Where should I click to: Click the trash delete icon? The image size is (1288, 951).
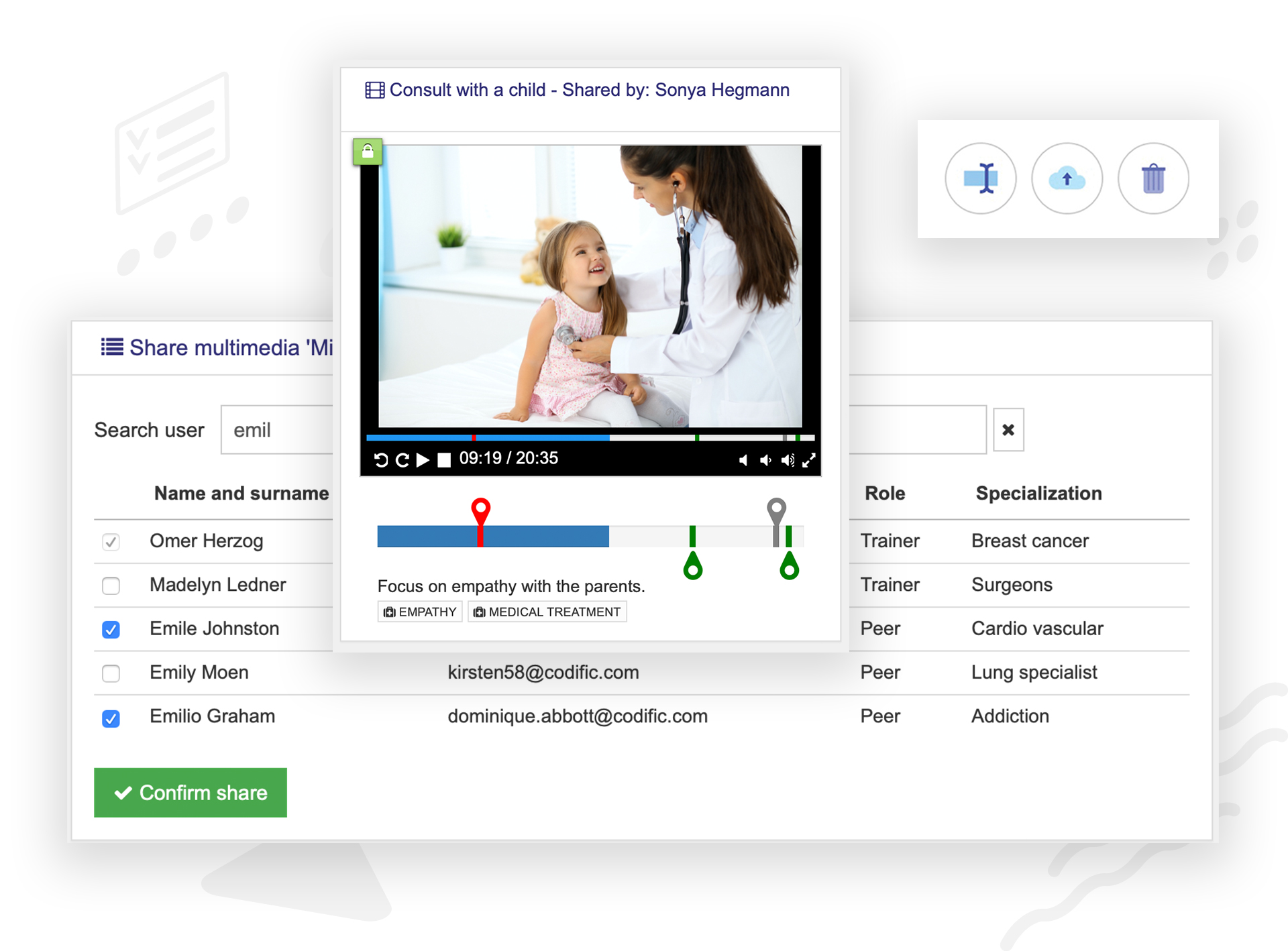[1152, 178]
